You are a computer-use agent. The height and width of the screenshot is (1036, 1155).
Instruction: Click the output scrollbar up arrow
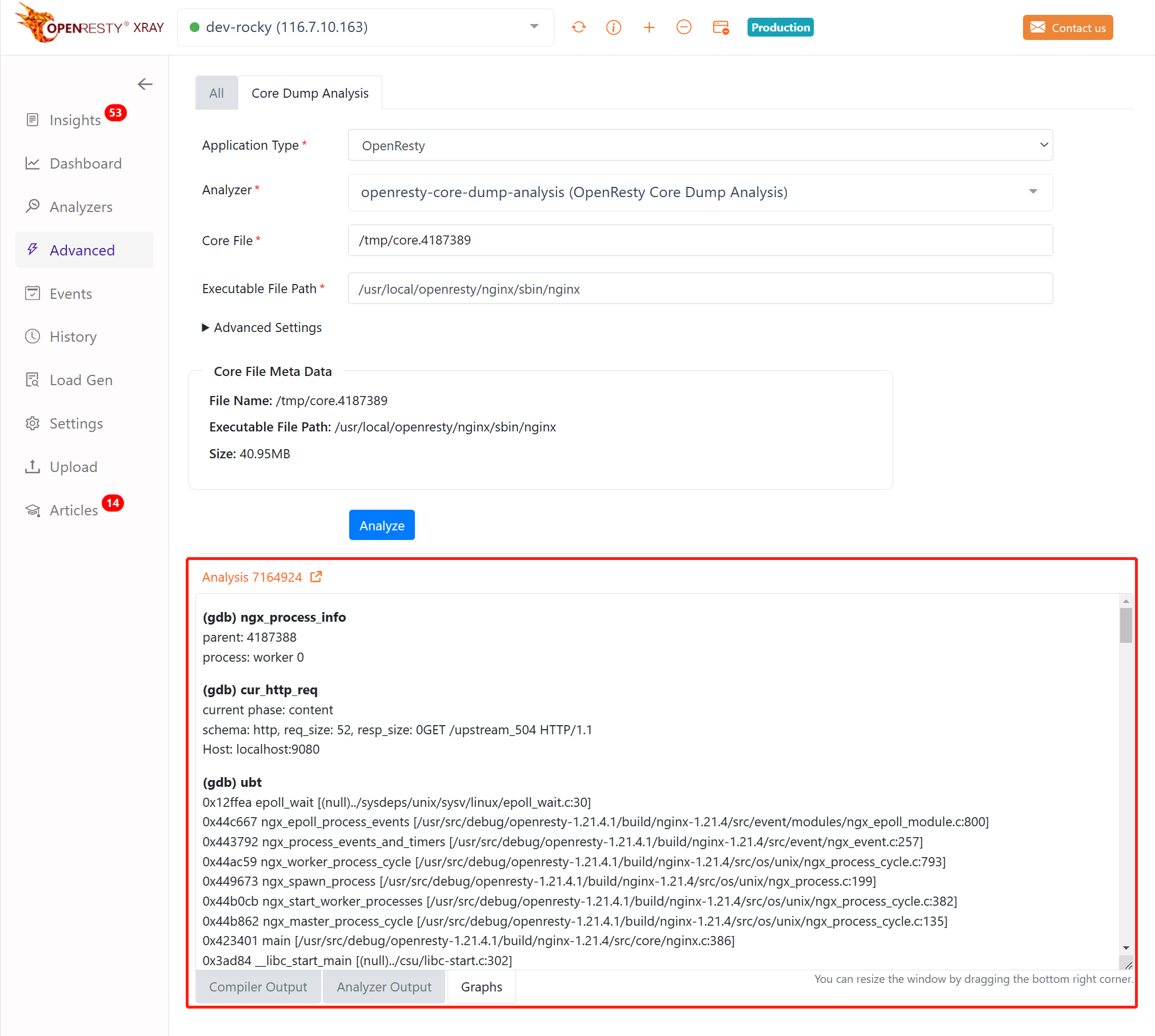click(1126, 601)
